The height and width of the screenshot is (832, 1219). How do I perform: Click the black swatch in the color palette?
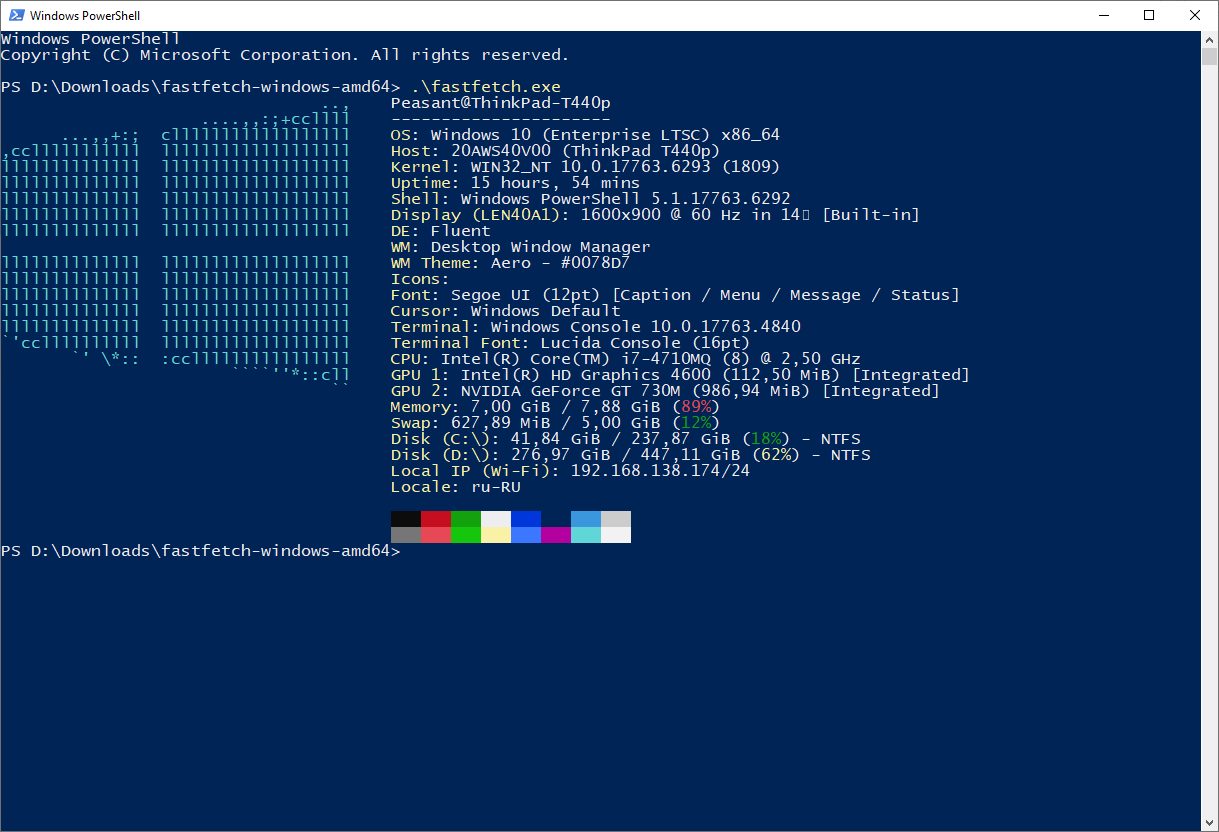point(406,519)
